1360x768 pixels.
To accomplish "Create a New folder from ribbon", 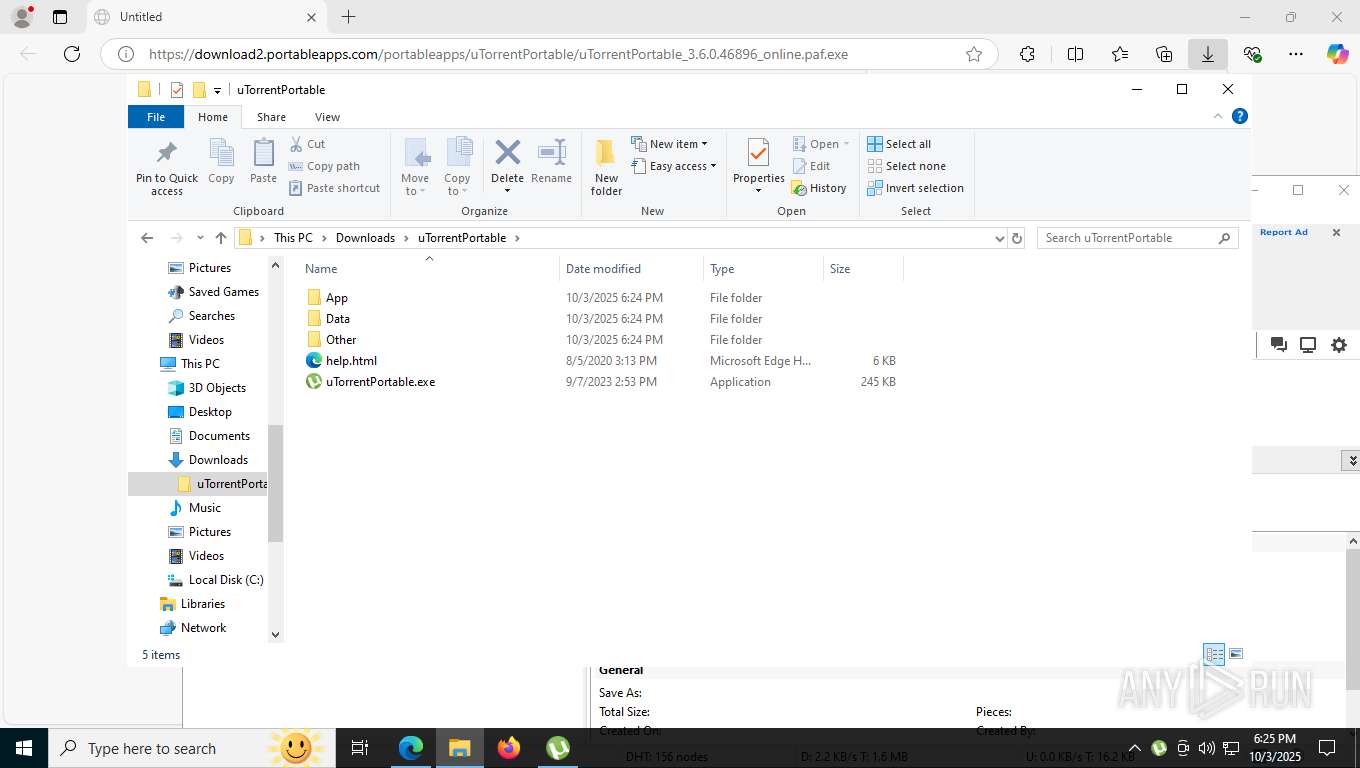I will 606,167.
